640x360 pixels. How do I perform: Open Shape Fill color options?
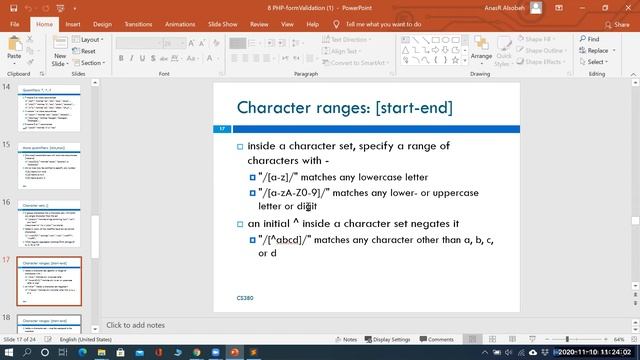click(536, 39)
